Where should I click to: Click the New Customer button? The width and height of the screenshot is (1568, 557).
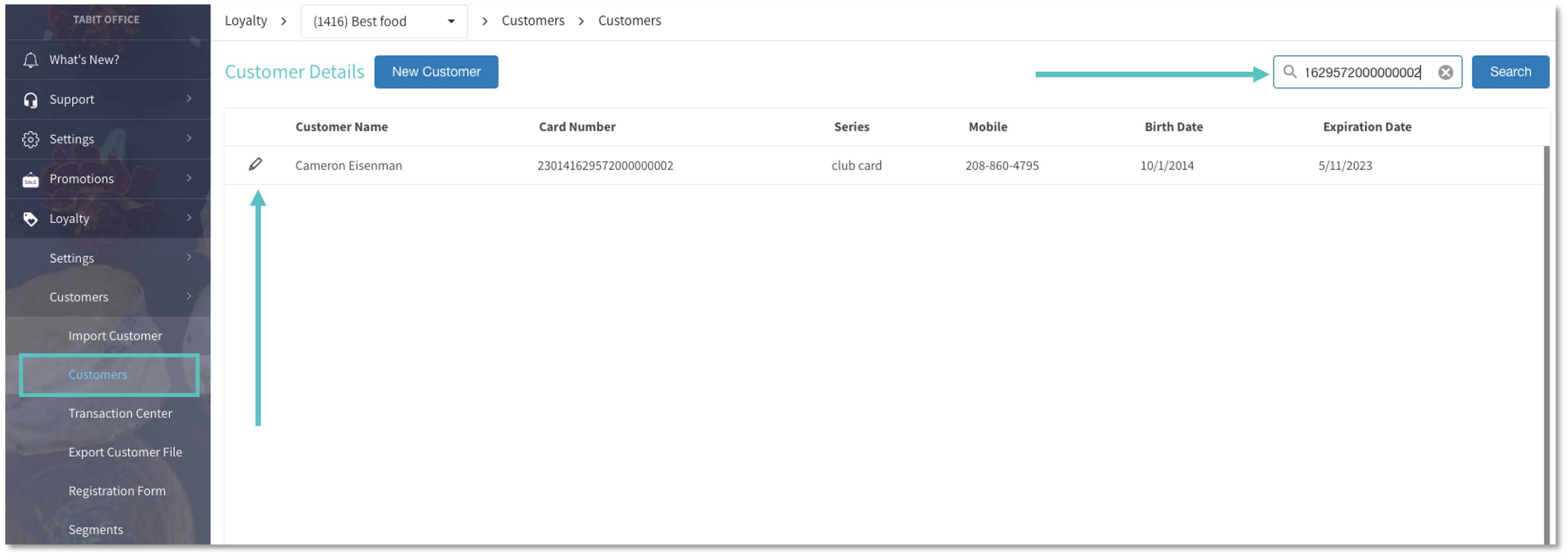click(x=437, y=72)
